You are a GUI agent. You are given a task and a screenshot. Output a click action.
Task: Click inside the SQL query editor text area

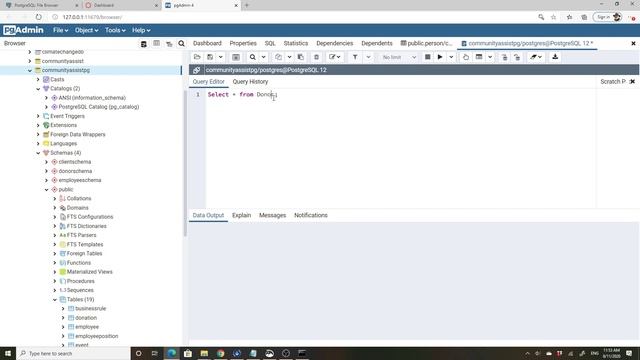[x=400, y=149]
